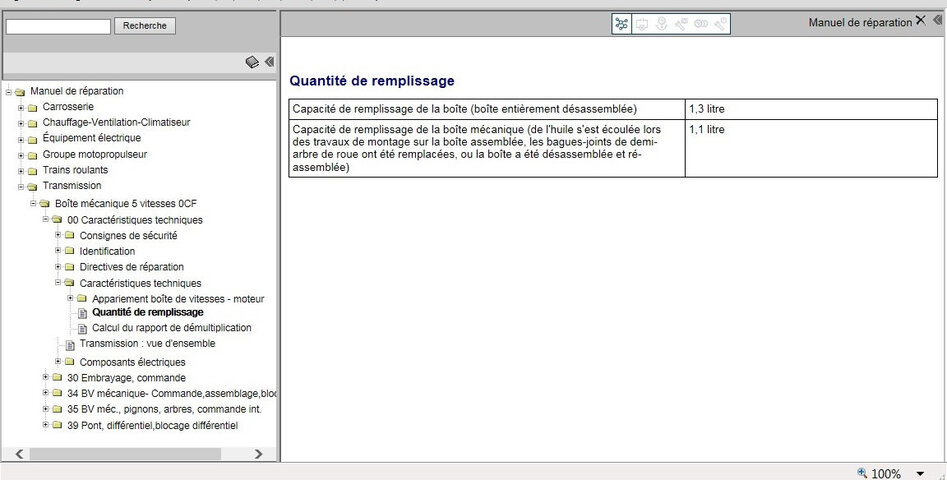Click the tree horizontal scrollbar thumb
This screenshot has height=480, width=947.
(x=125, y=454)
